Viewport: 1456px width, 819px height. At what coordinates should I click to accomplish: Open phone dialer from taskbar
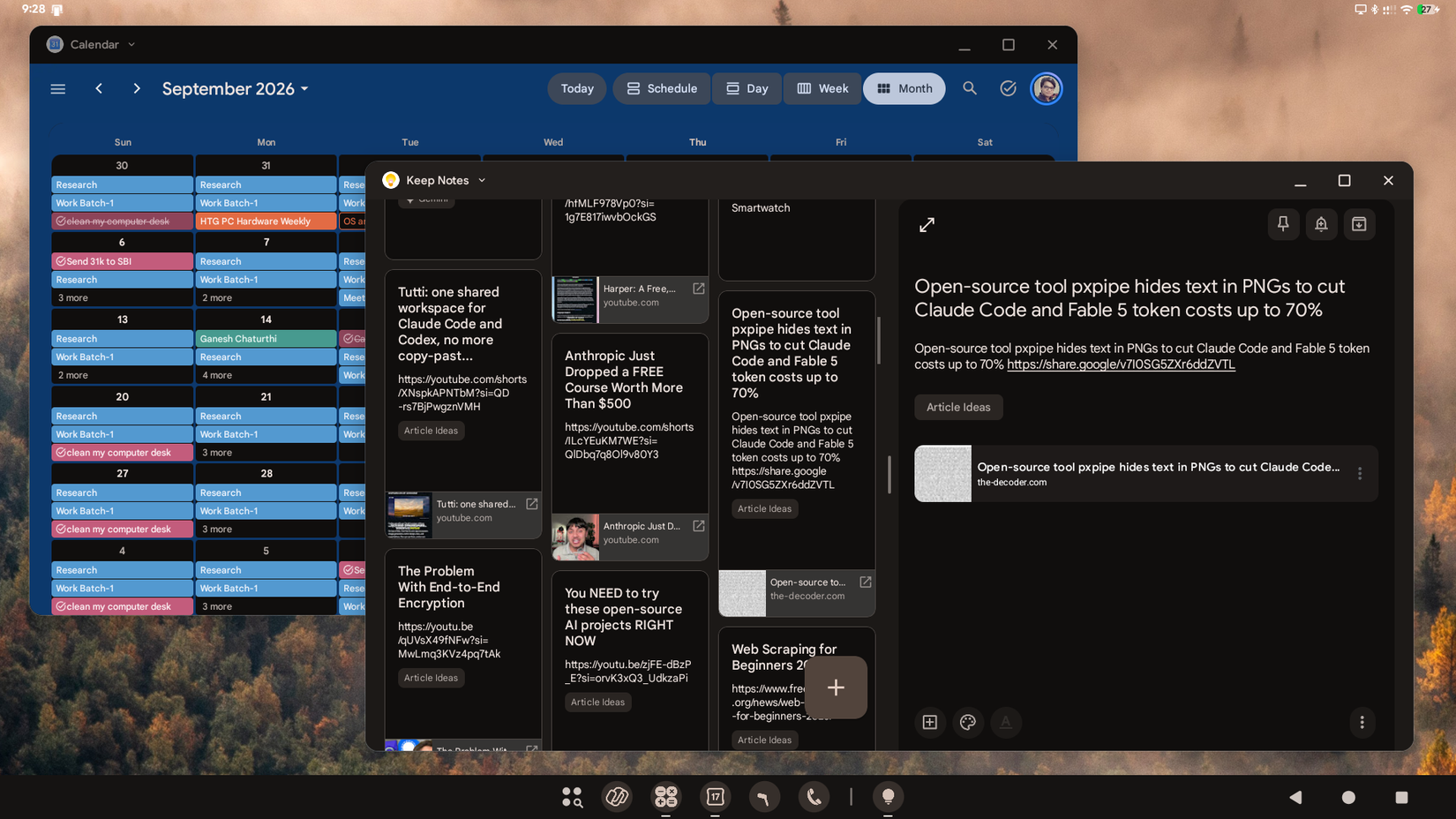[814, 797]
